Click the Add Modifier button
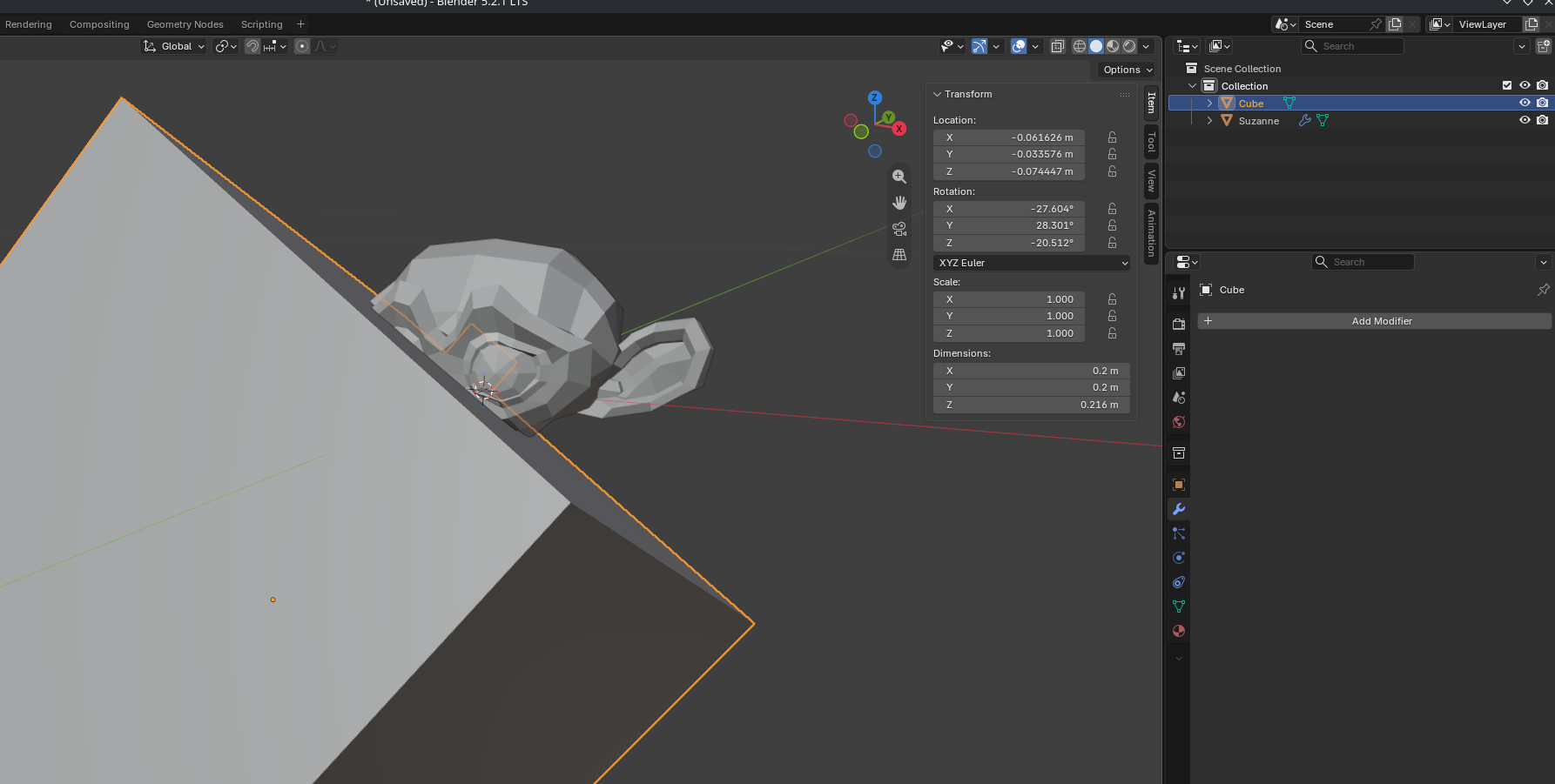The height and width of the screenshot is (784, 1555). (1375, 321)
